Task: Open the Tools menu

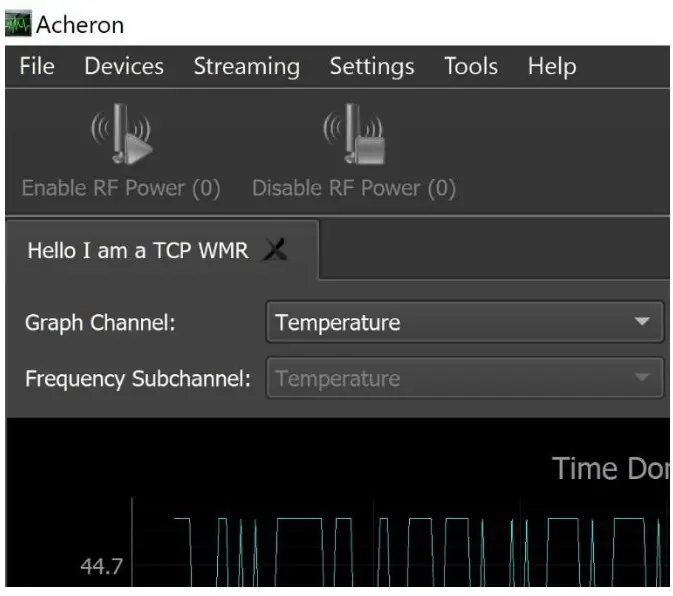Action: click(471, 67)
